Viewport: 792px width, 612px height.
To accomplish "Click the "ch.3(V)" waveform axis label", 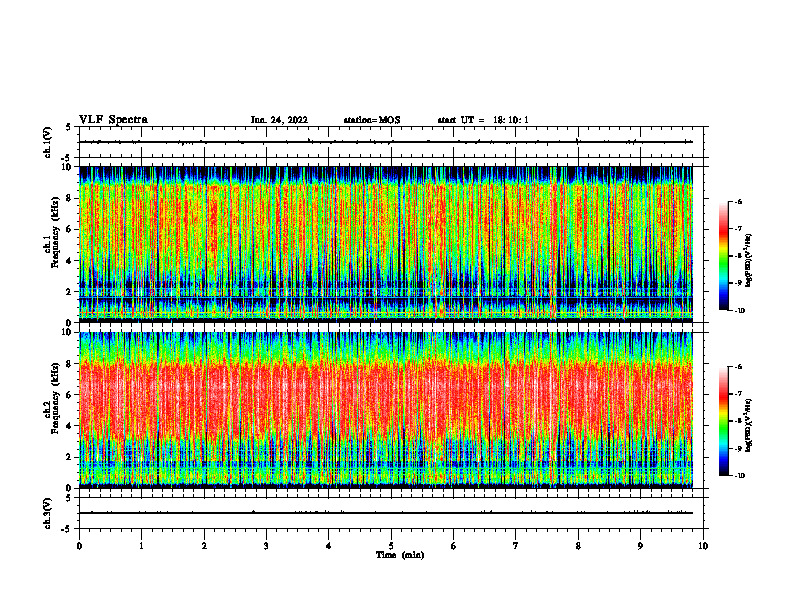I will coord(48,514).
